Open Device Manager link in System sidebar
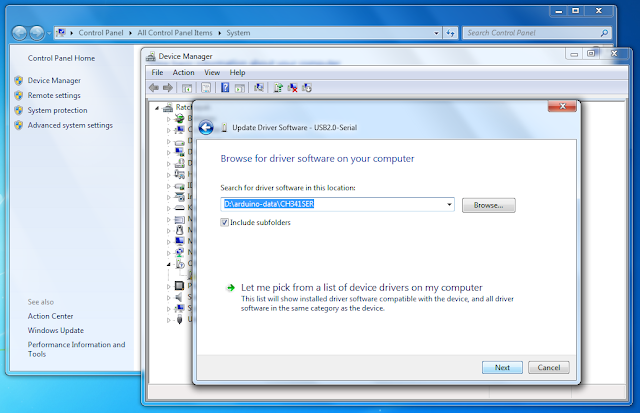 (x=54, y=80)
